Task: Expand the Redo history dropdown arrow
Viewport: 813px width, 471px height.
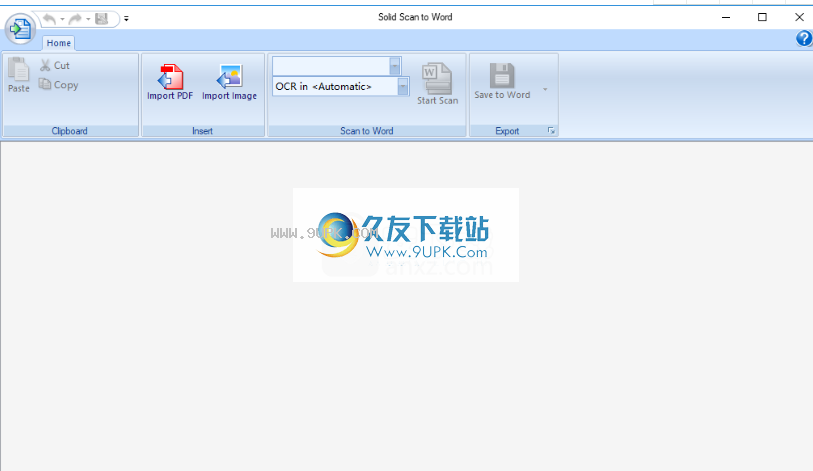Action: 88,19
